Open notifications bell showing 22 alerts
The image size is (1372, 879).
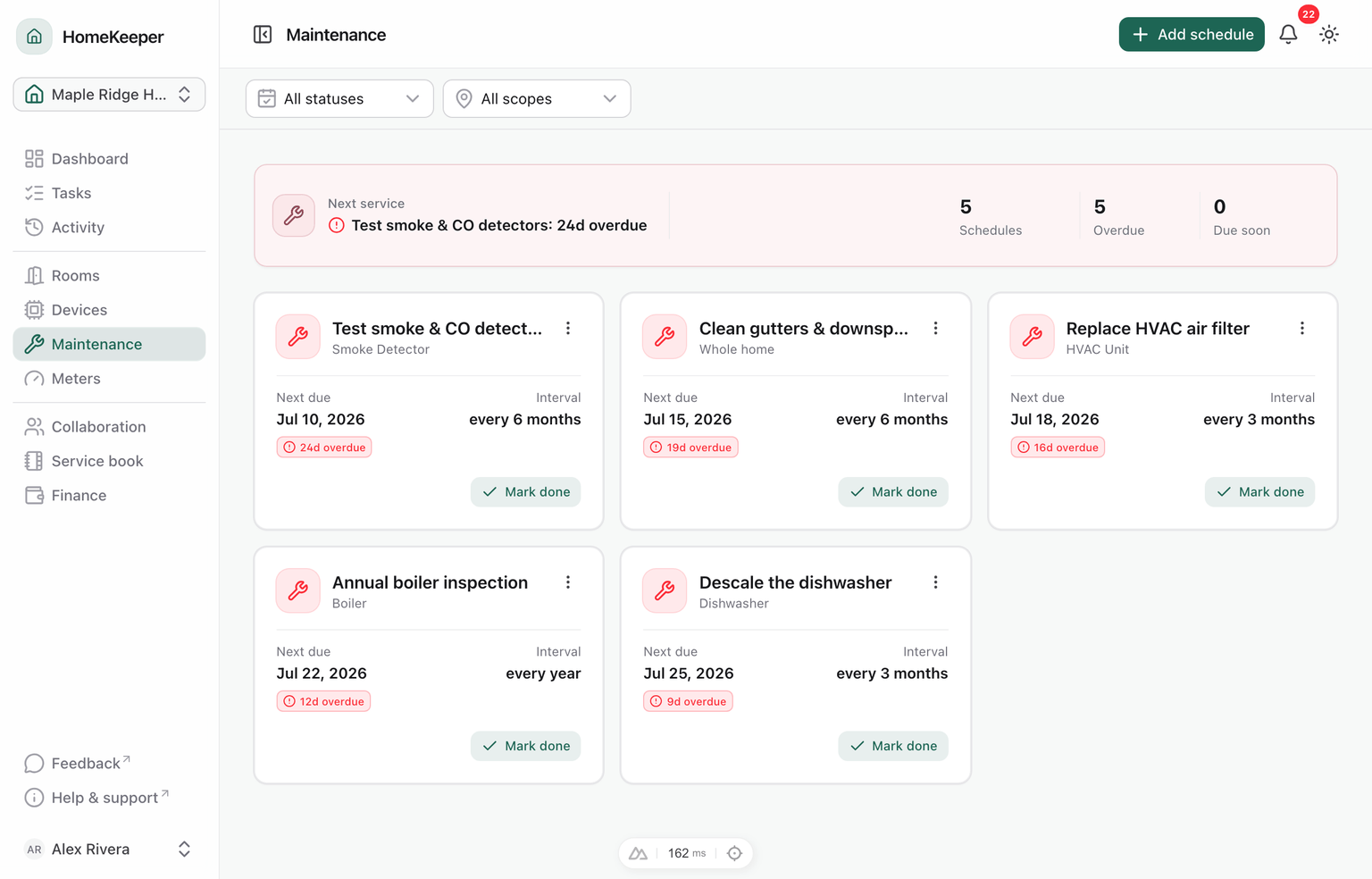pos(1288,35)
